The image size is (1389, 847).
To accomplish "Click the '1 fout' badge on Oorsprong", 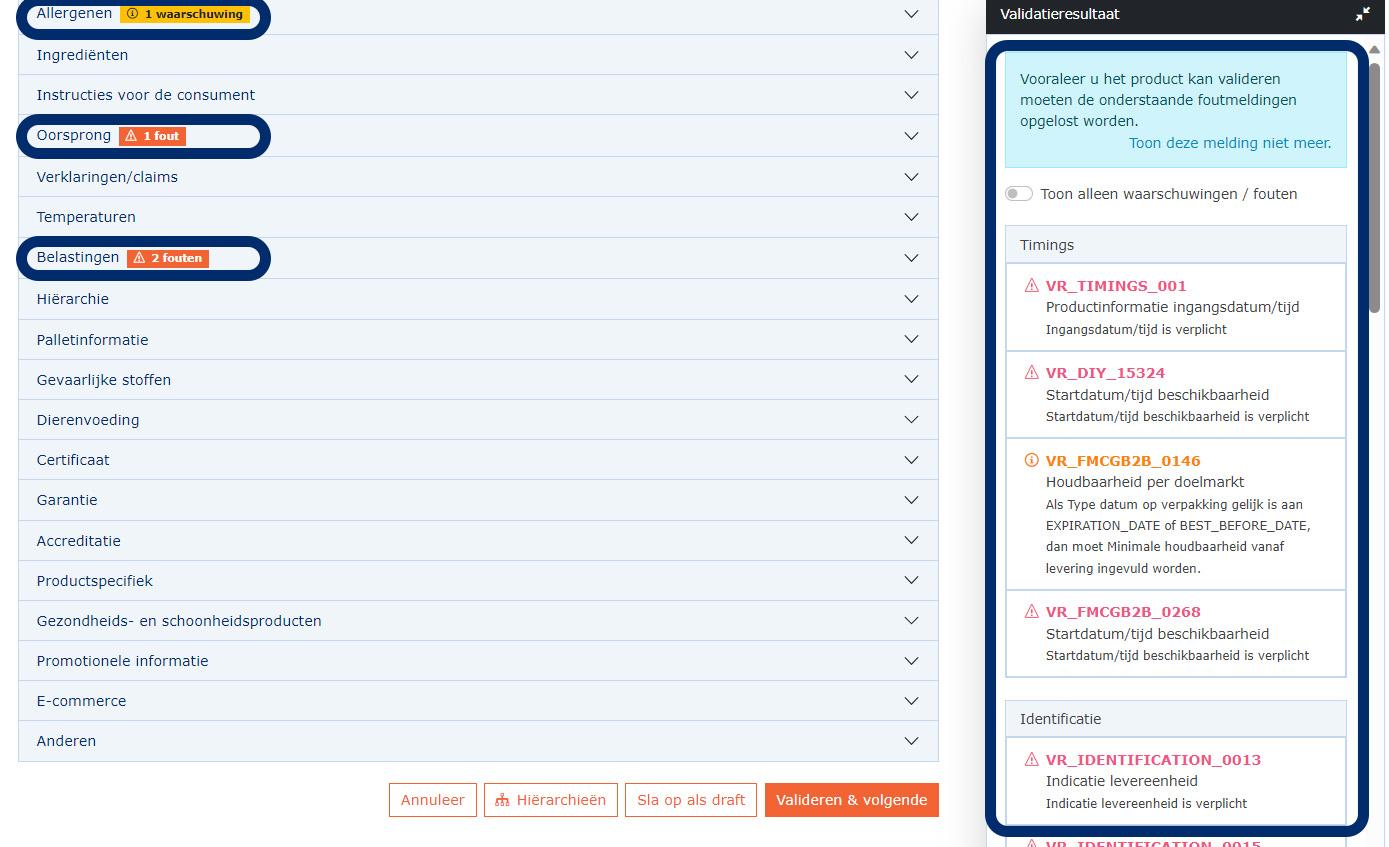I will (152, 136).
